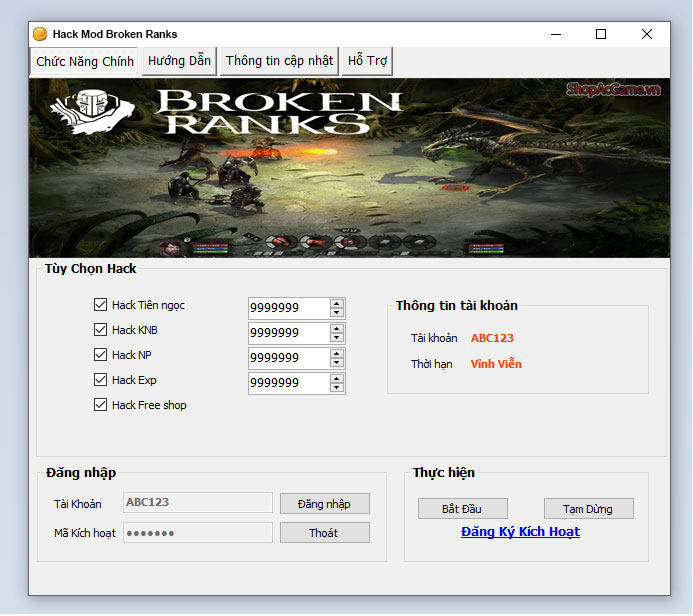Select the Hỗ Trợ tab
The height and width of the screenshot is (616, 693).
point(367,61)
